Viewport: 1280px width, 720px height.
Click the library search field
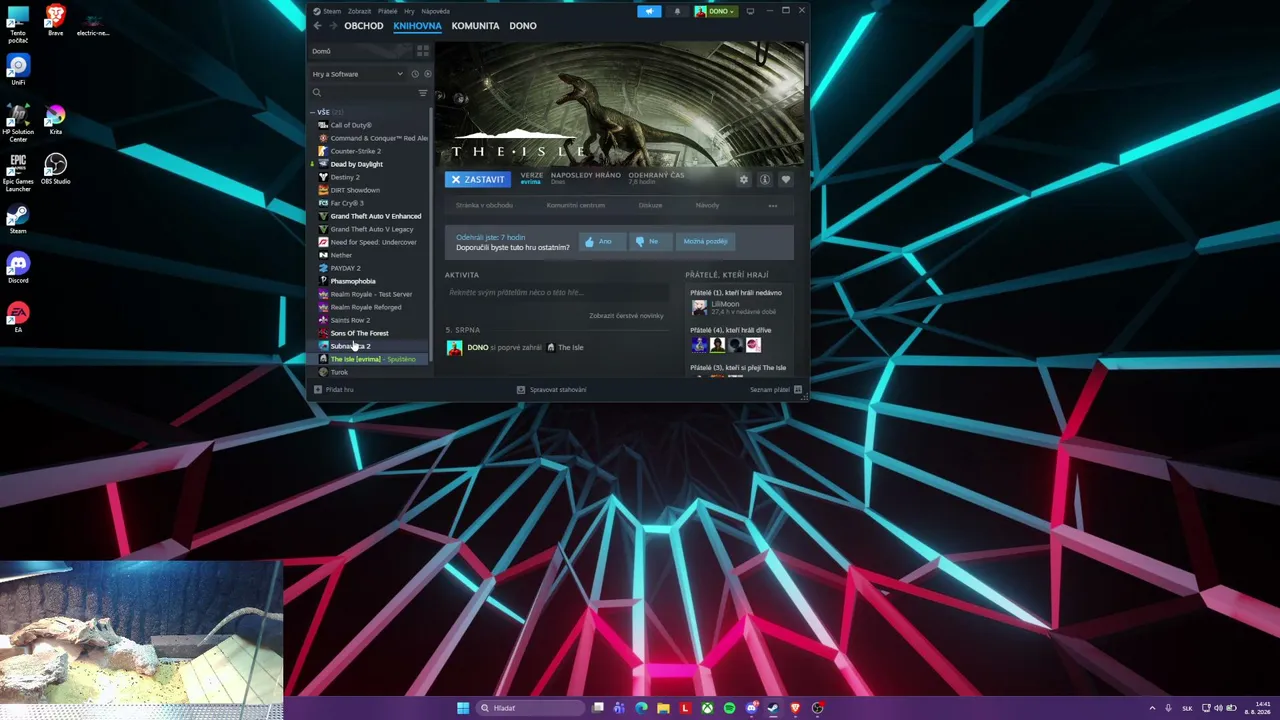362,93
